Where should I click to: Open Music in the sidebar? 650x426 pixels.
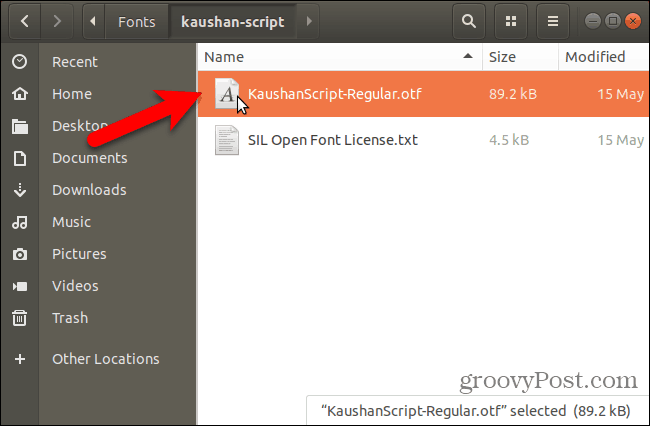click(71, 222)
